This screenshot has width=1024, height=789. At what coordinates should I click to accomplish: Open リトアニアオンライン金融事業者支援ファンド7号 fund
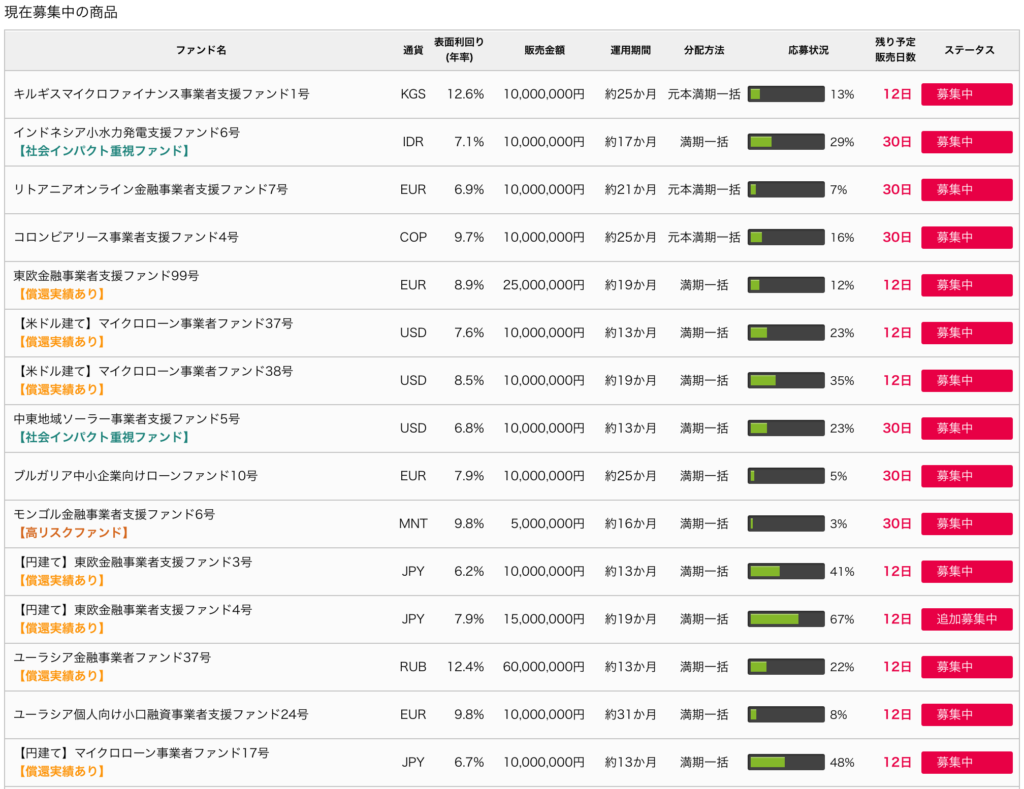(151, 189)
